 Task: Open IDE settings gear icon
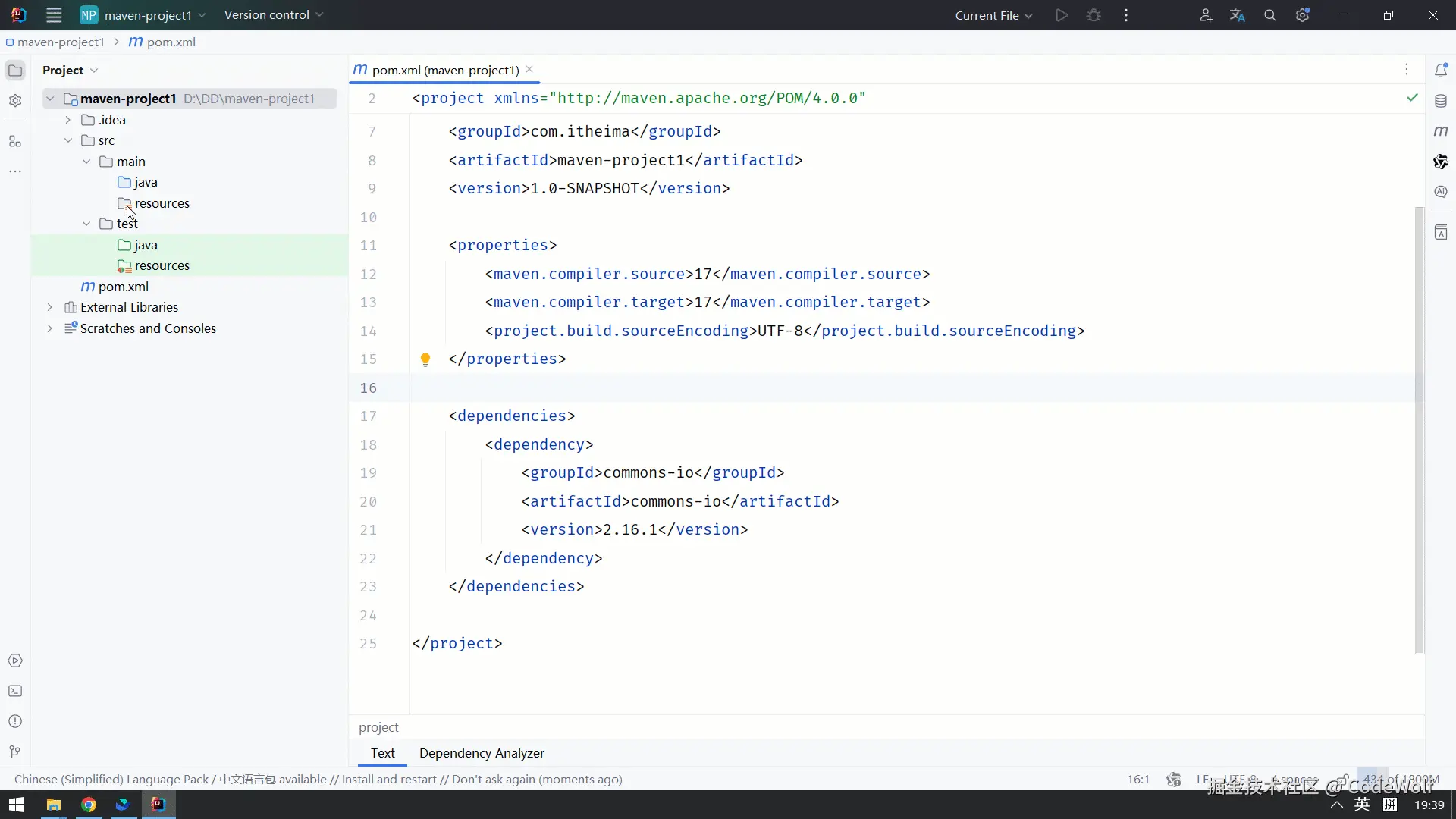1302,15
